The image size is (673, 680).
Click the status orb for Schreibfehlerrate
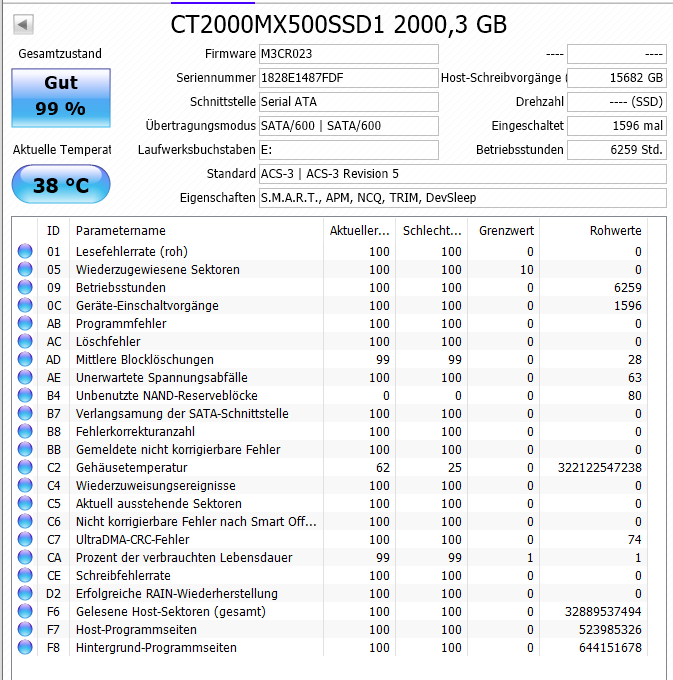tap(25, 575)
